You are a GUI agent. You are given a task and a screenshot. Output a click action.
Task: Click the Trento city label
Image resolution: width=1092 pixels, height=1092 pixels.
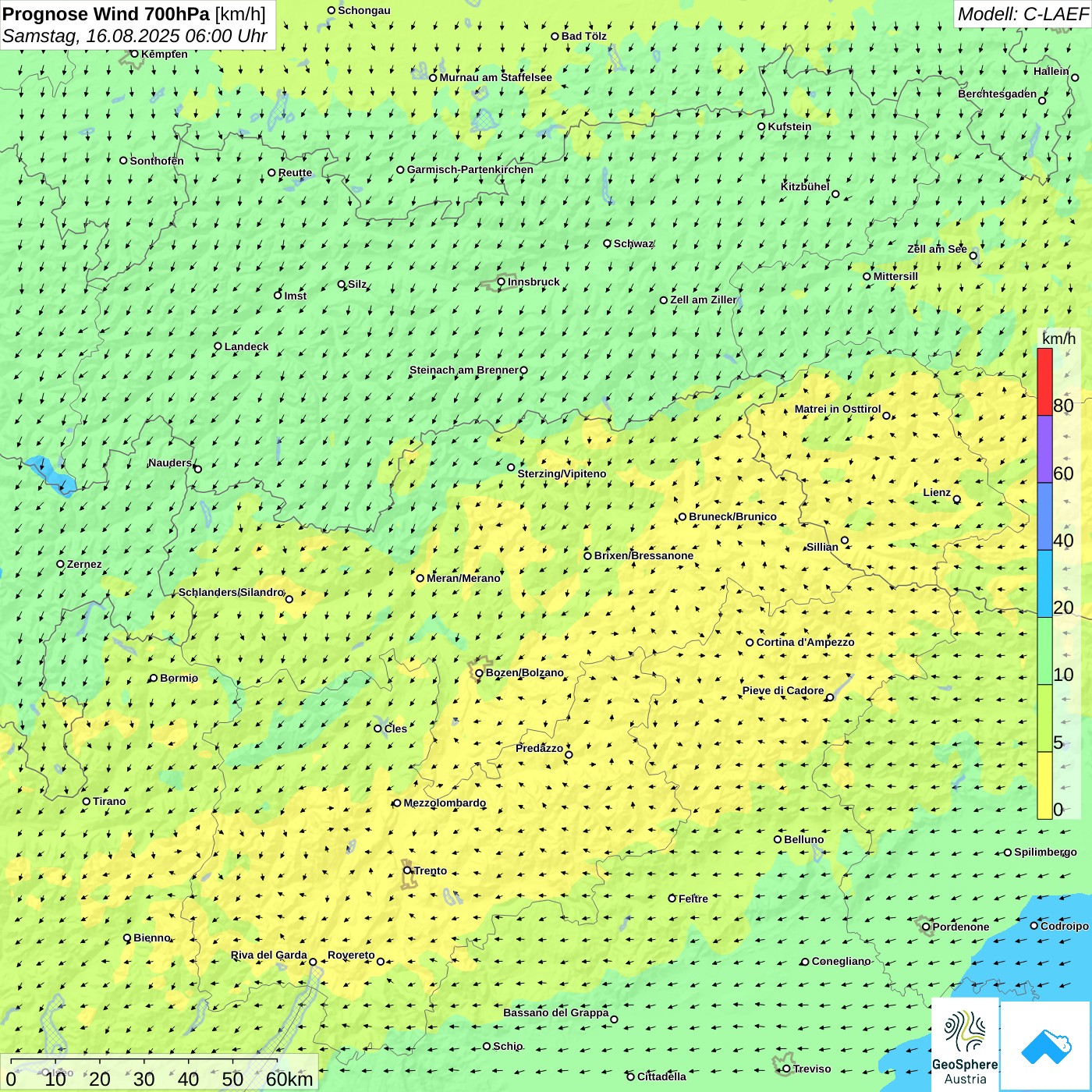[x=431, y=870]
